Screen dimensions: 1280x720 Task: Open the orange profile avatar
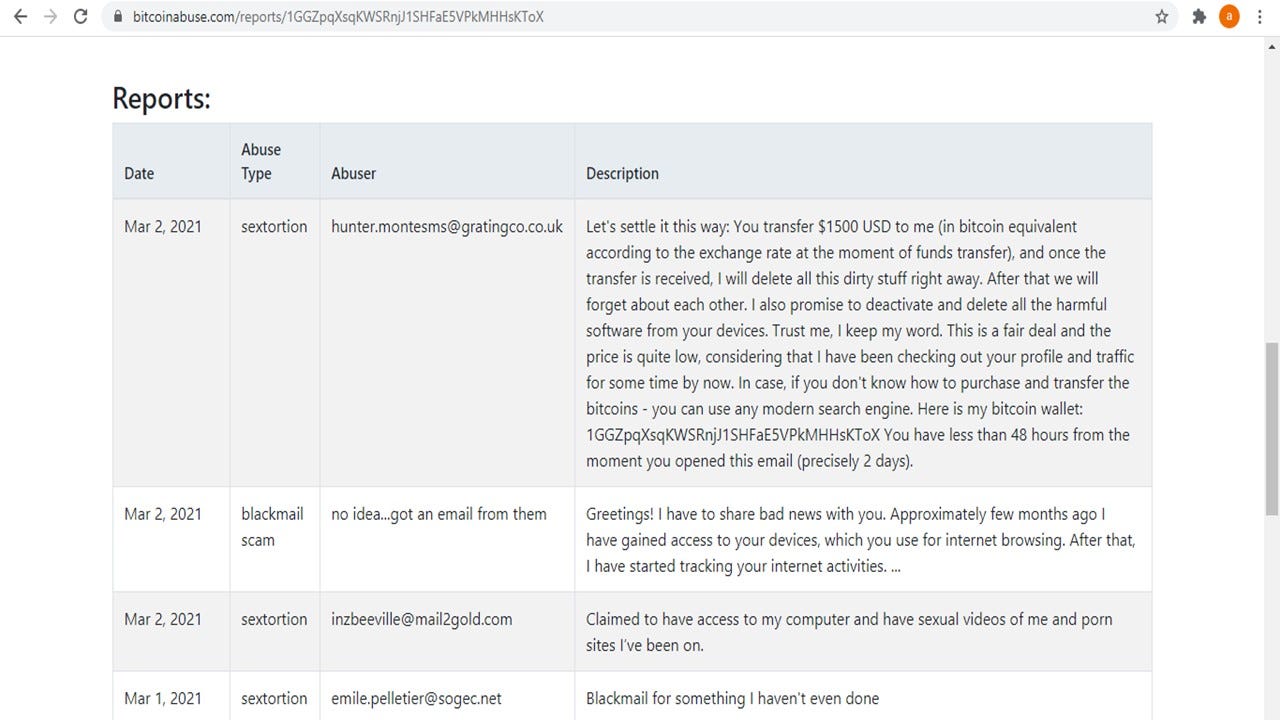click(1229, 16)
